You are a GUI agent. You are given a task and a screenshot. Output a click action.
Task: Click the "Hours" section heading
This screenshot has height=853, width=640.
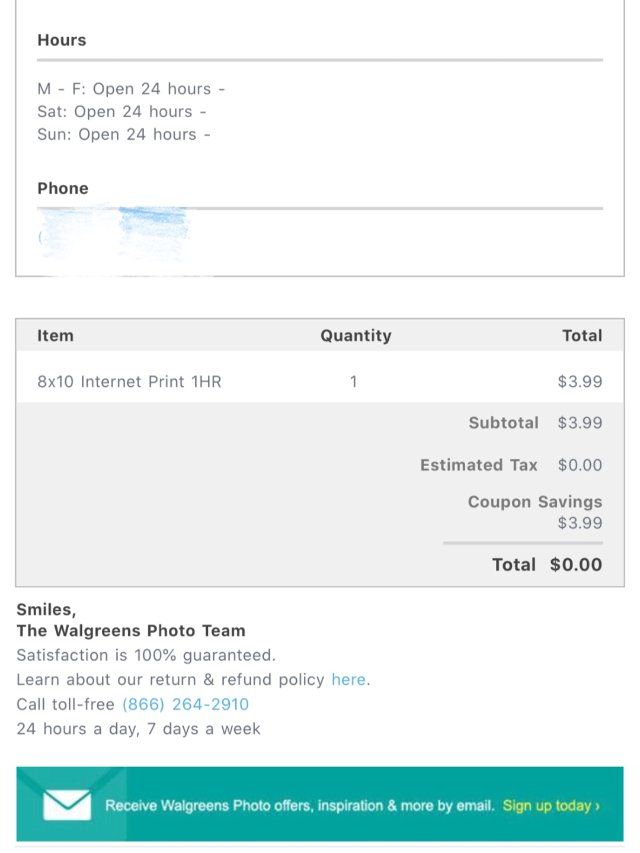(x=62, y=40)
